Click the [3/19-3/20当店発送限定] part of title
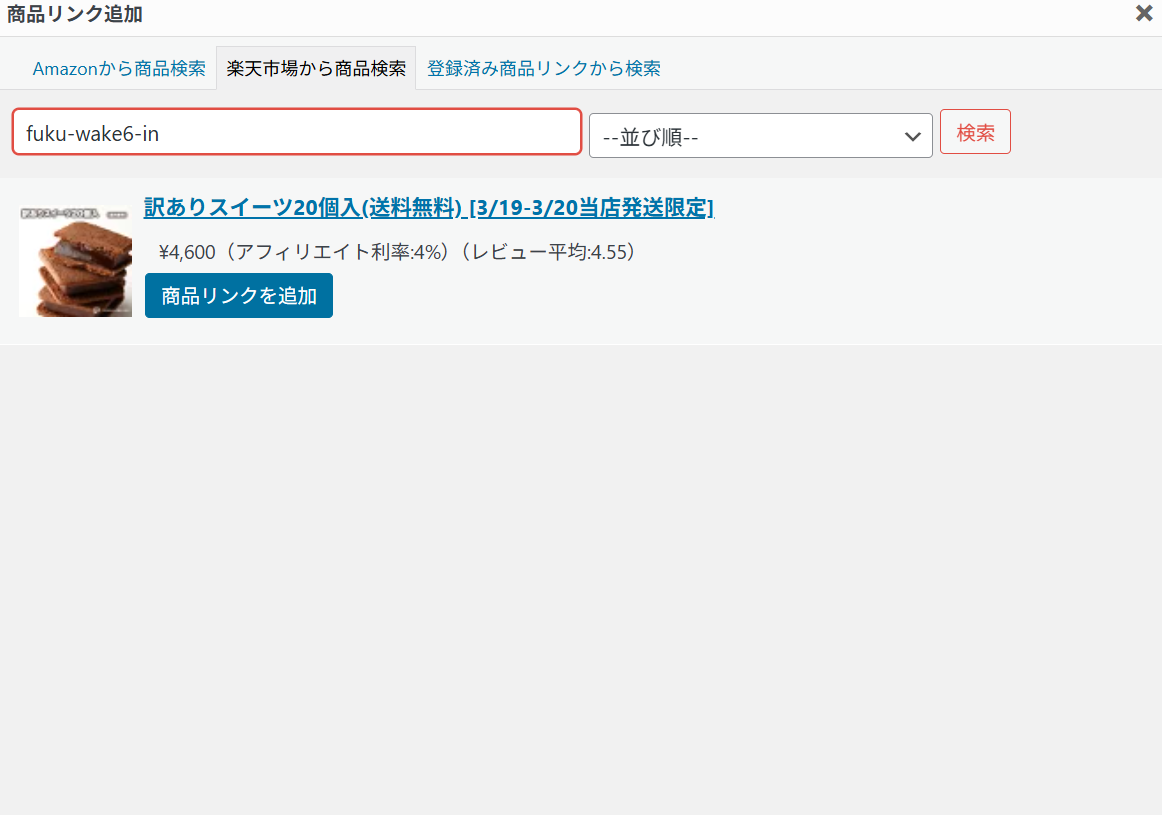The width and height of the screenshot is (1162, 815). (591, 208)
